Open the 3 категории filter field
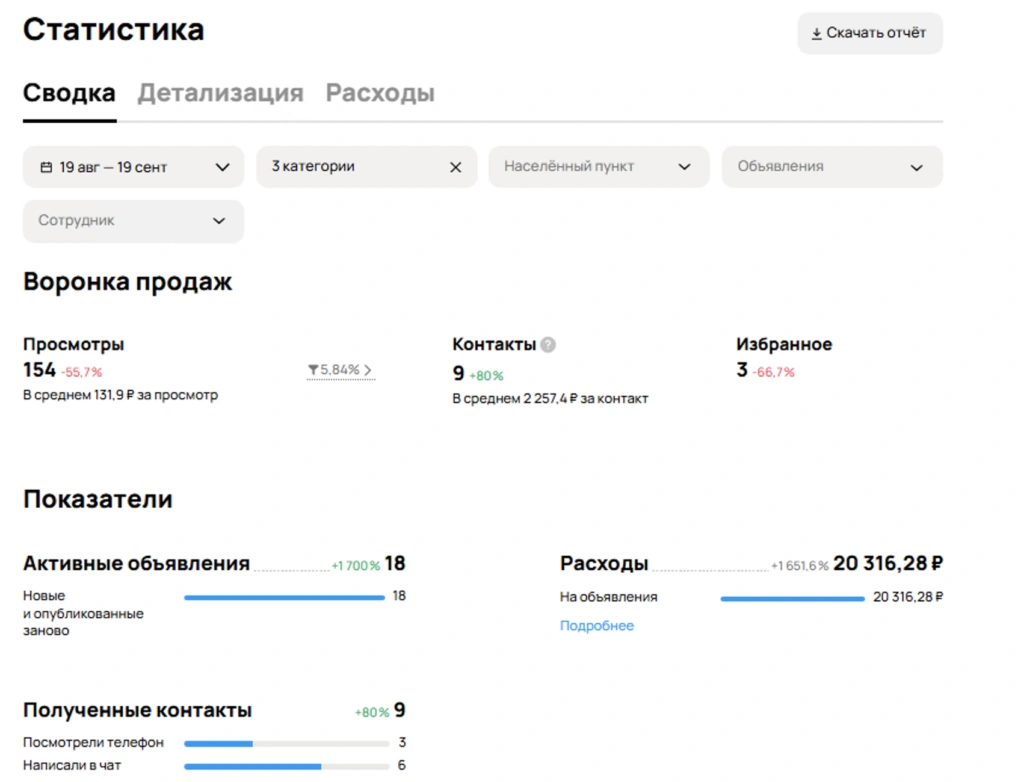Image resolution: width=1024 pixels, height=782 pixels. point(366,167)
